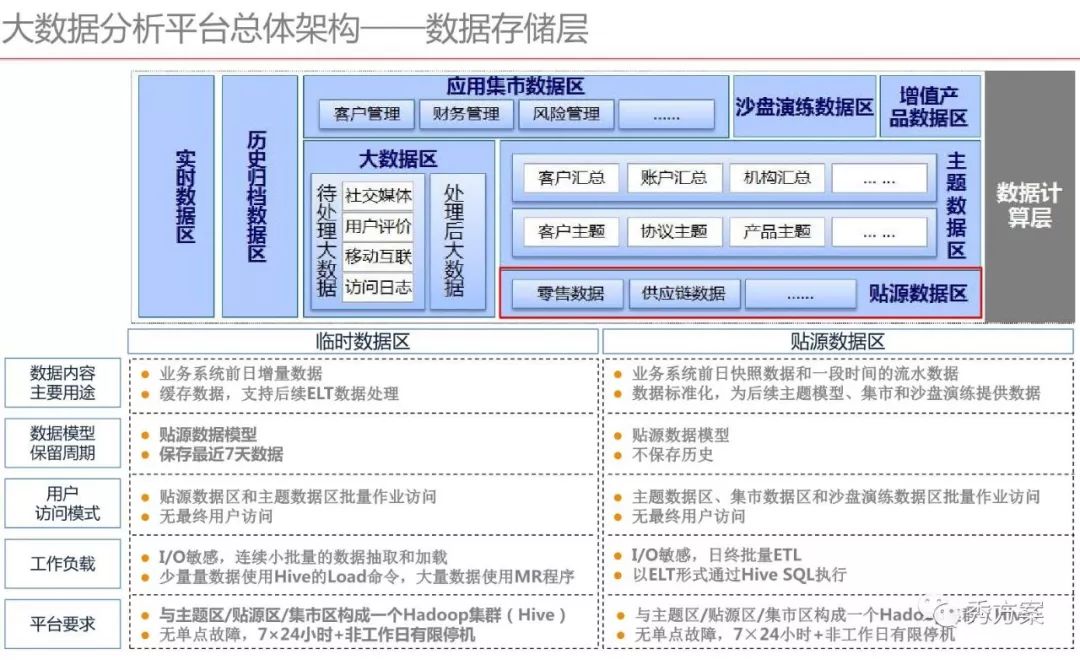The image size is (1080, 660).
Task: Click the 协议主题 box
Action: (674, 231)
